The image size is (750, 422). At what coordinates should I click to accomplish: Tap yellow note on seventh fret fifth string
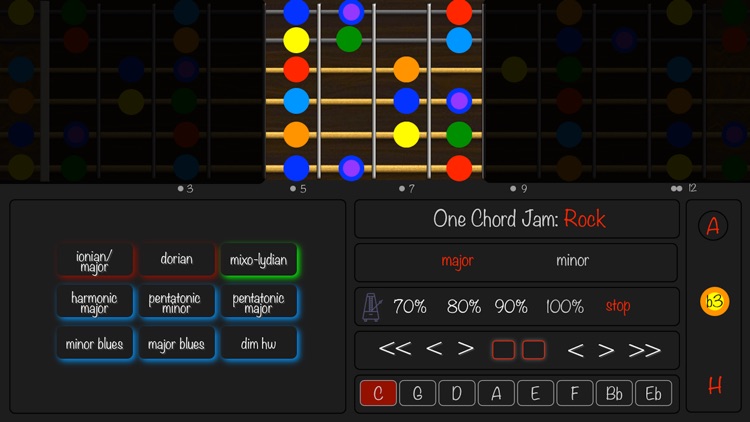tap(407, 134)
